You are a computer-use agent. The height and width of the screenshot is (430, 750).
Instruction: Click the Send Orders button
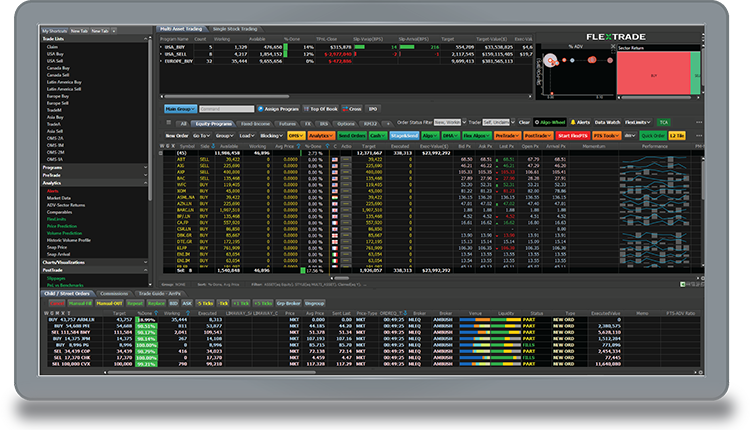click(351, 134)
